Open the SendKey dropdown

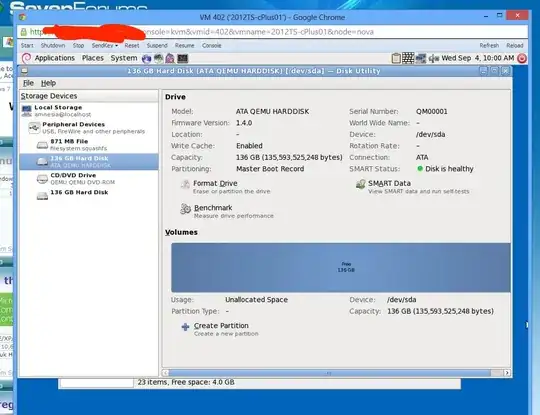(105, 45)
